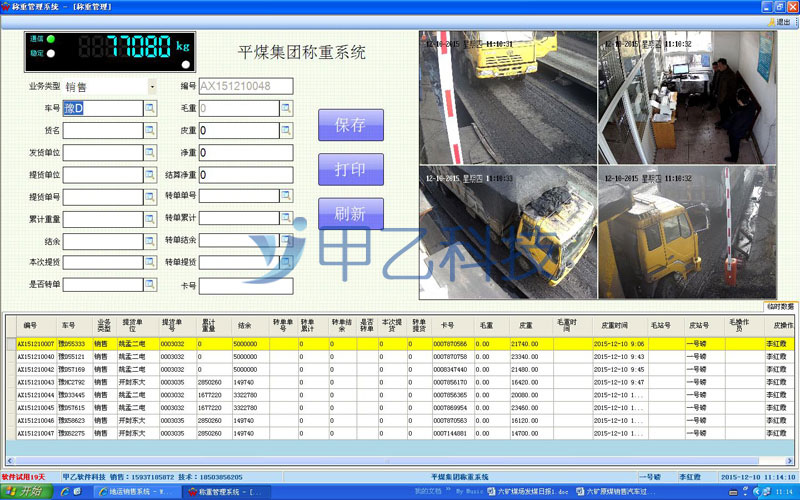Click the search icon for 提货单号
Viewport: 800px width, 500px height.
pyautogui.click(x=151, y=196)
